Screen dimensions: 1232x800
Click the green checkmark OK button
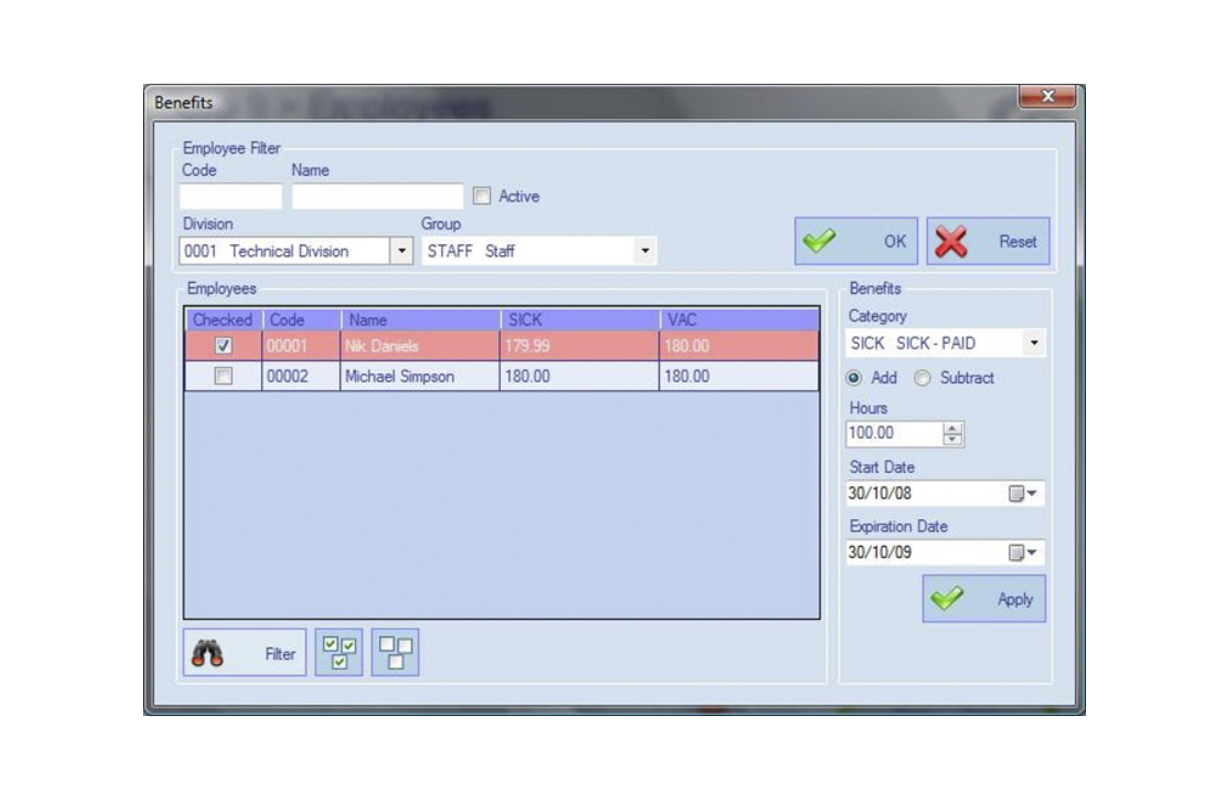click(857, 241)
